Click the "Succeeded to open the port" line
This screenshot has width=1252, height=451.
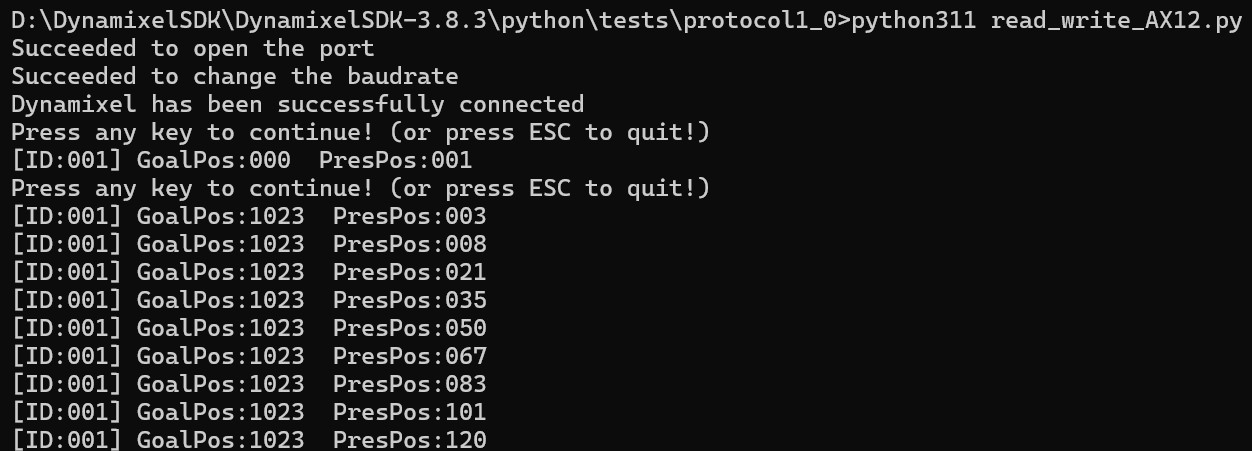193,48
